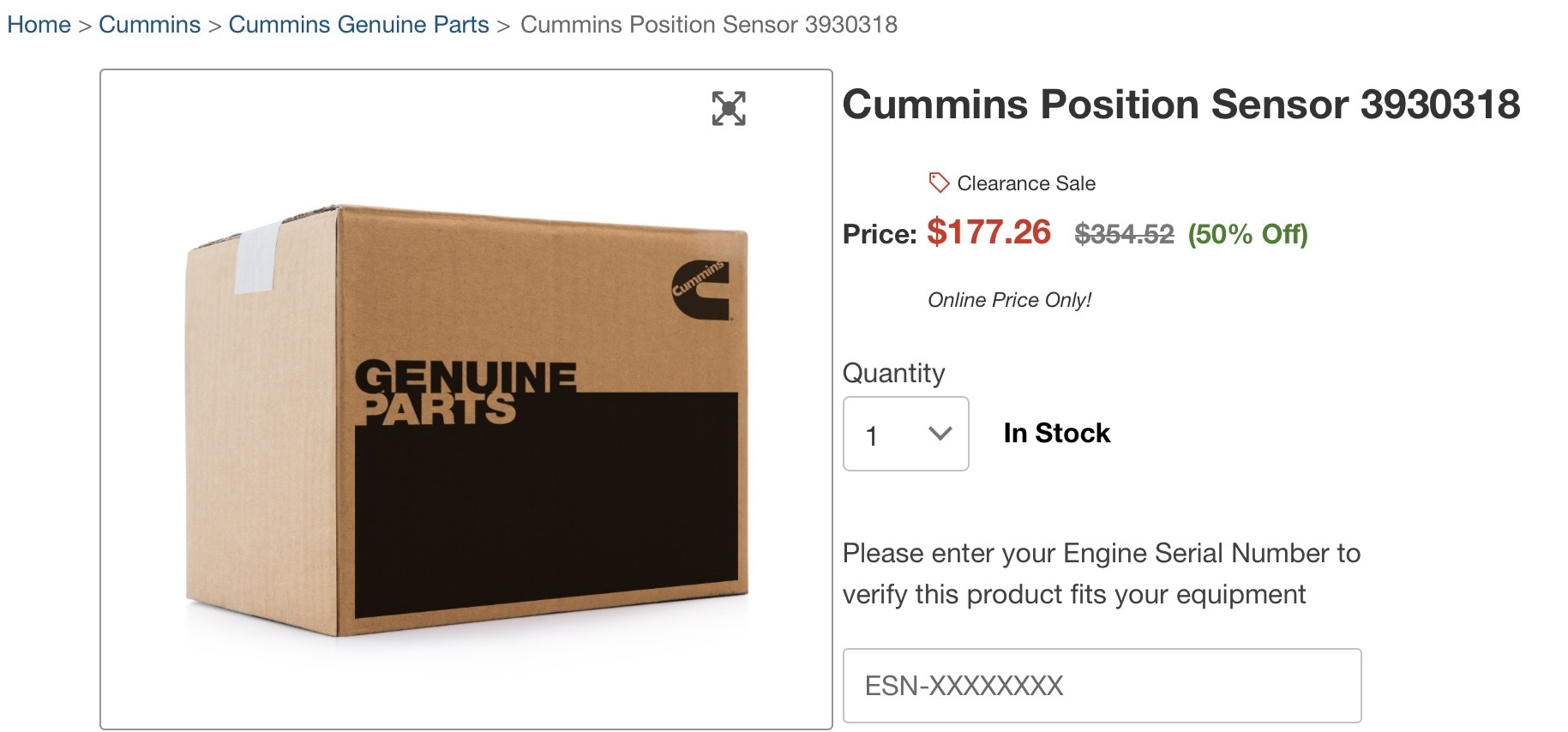
Task: Open the Cummins breadcrumb link
Action: 149,25
